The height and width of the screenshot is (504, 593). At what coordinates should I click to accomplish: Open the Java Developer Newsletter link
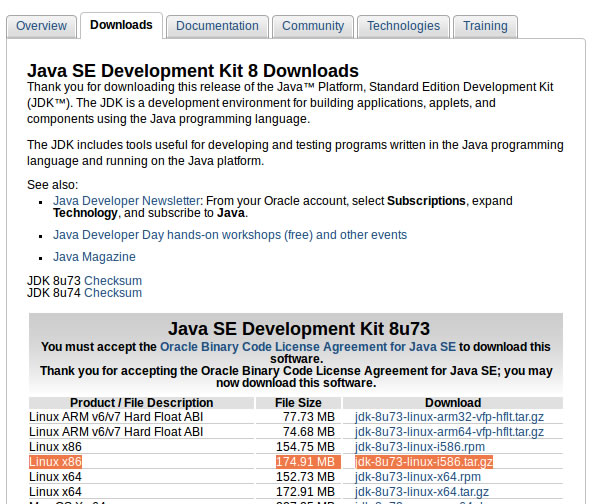(126, 201)
